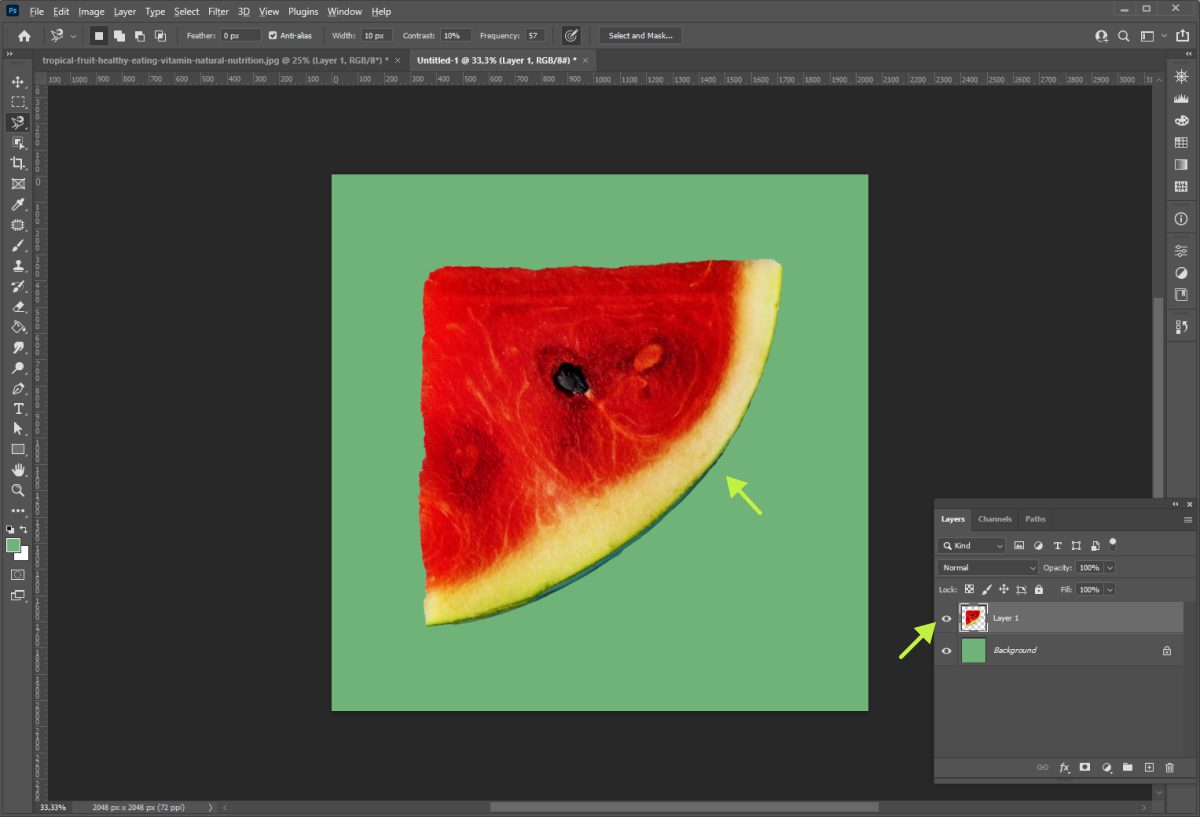The width and height of the screenshot is (1200, 817).
Task: Select the Frame tool
Action: (x=18, y=184)
